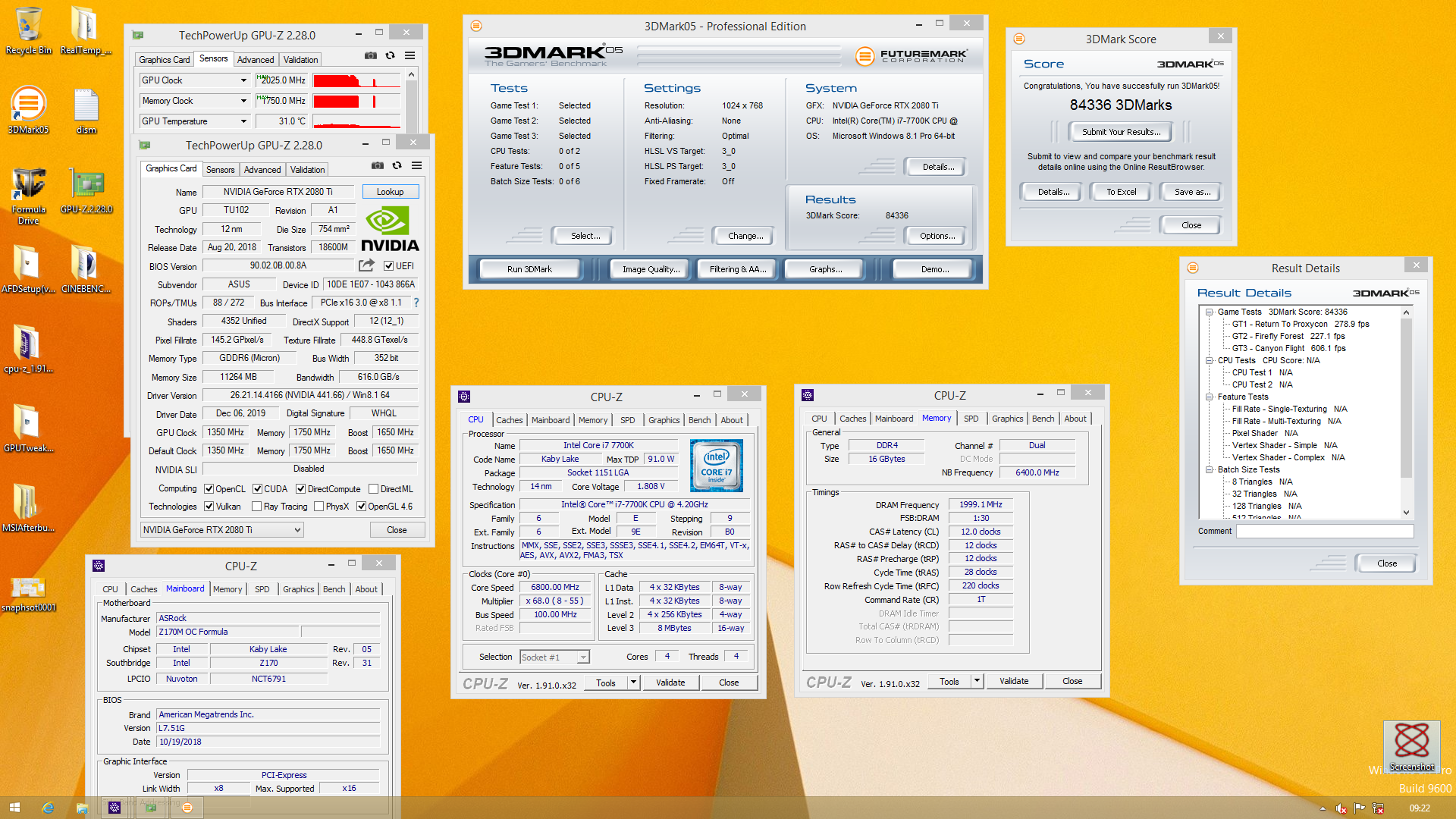Open the NVIDIA GeForce RTX 2080 Ti card selector

[222, 530]
